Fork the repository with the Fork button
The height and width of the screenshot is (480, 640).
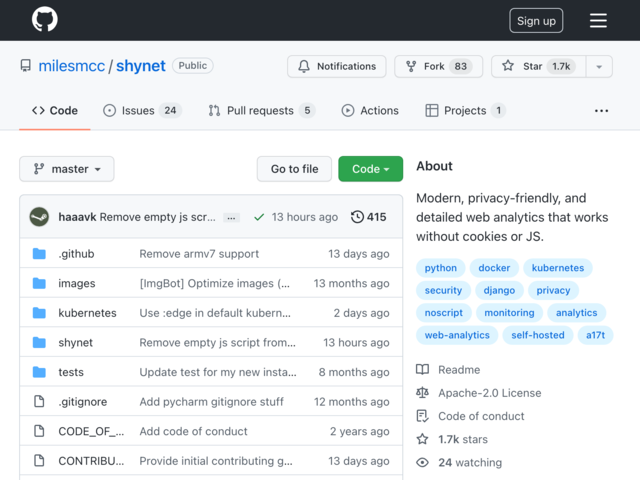tap(438, 67)
